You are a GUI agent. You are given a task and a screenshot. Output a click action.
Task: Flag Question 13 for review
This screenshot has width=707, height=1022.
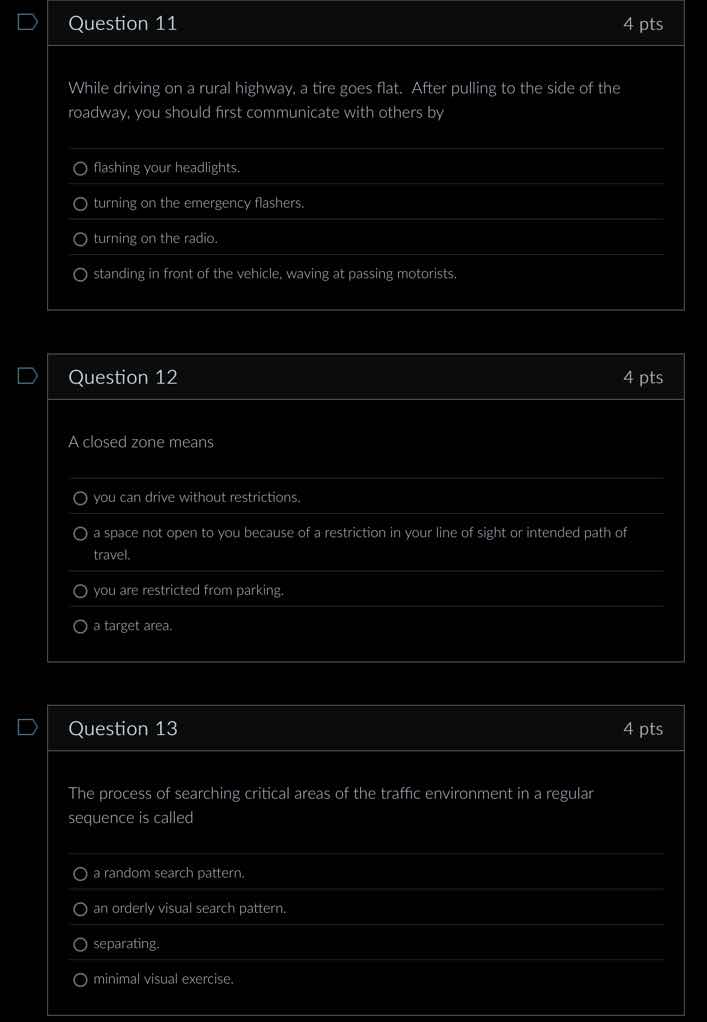click(25, 728)
